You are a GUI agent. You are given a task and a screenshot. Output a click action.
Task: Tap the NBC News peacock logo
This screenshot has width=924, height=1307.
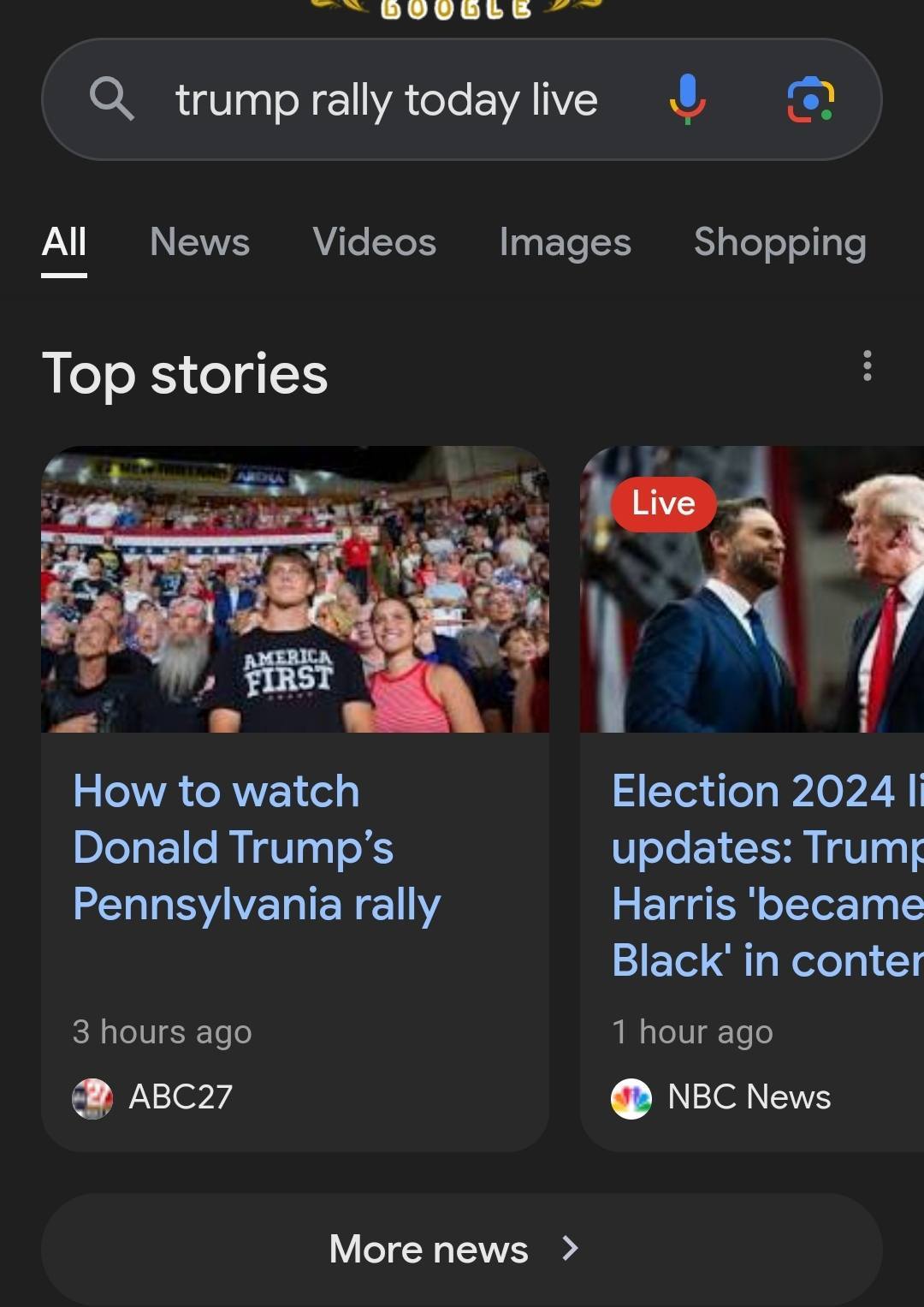click(631, 1098)
